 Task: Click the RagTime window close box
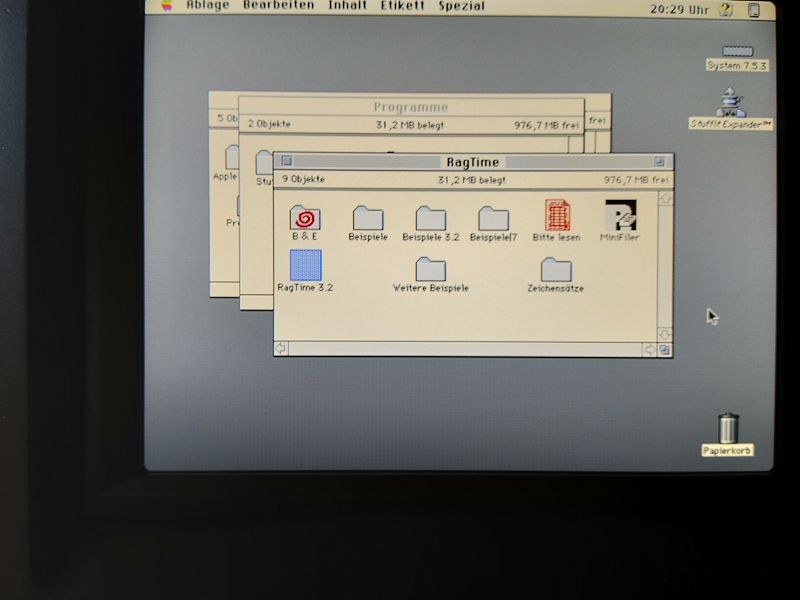[x=287, y=161]
